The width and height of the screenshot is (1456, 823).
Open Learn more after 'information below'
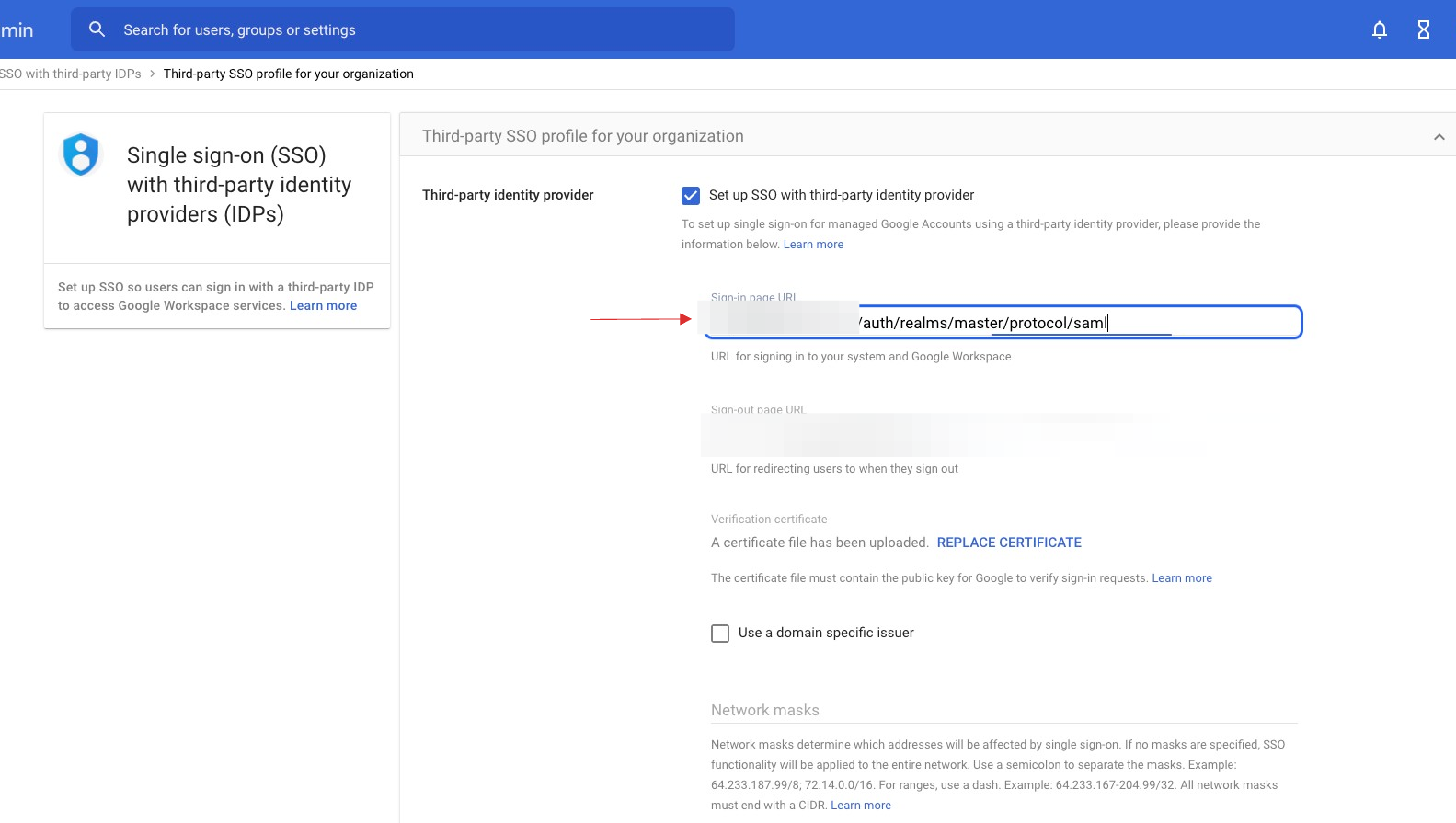pyautogui.click(x=813, y=245)
